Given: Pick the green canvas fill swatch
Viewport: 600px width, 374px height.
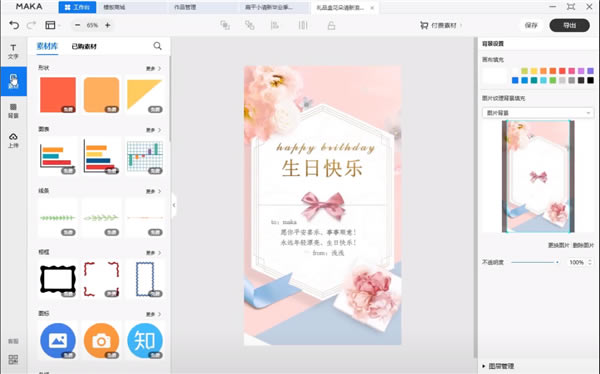Looking at the screenshot, I should [553, 80].
